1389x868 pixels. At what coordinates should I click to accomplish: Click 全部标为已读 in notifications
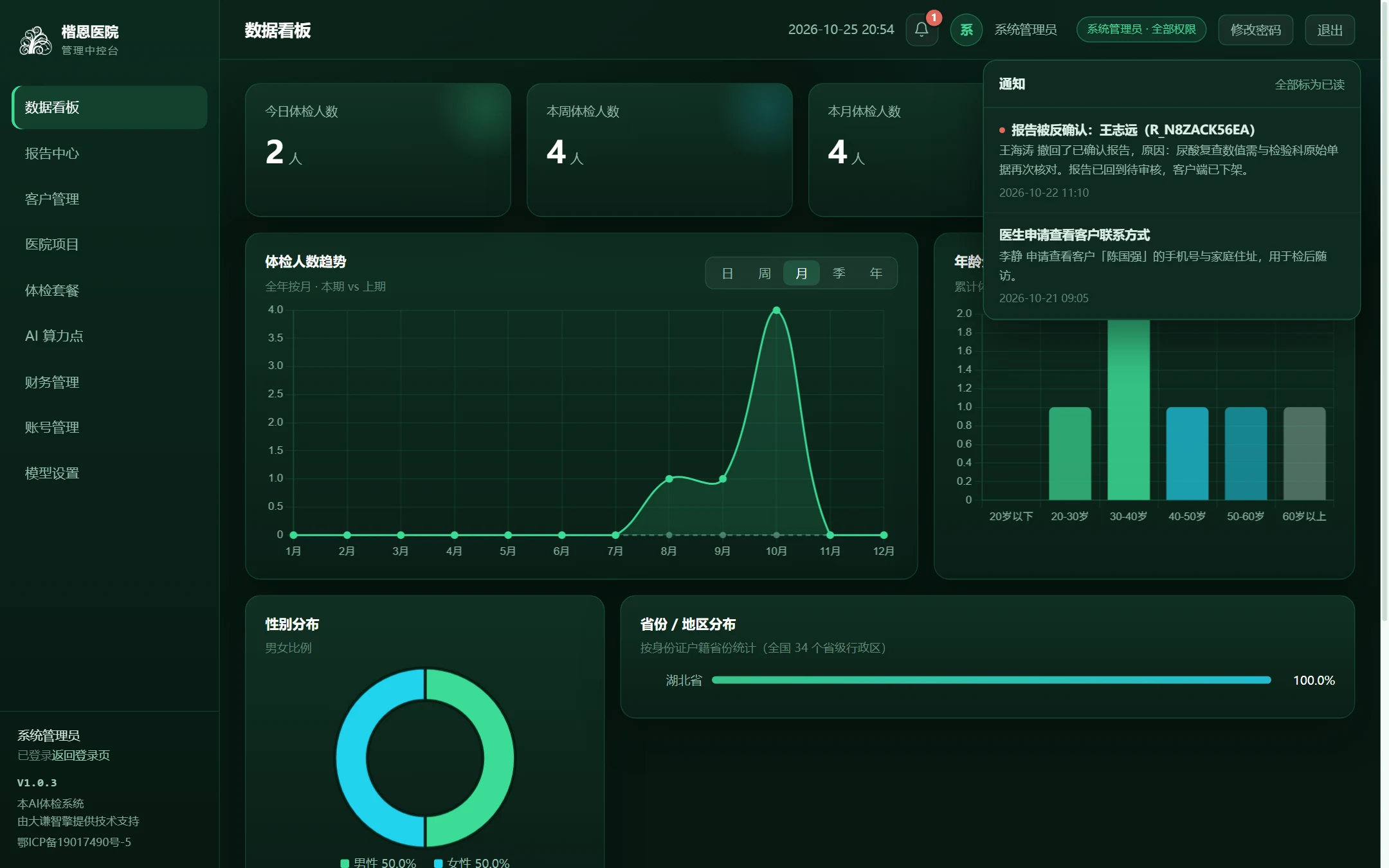pyautogui.click(x=1309, y=84)
